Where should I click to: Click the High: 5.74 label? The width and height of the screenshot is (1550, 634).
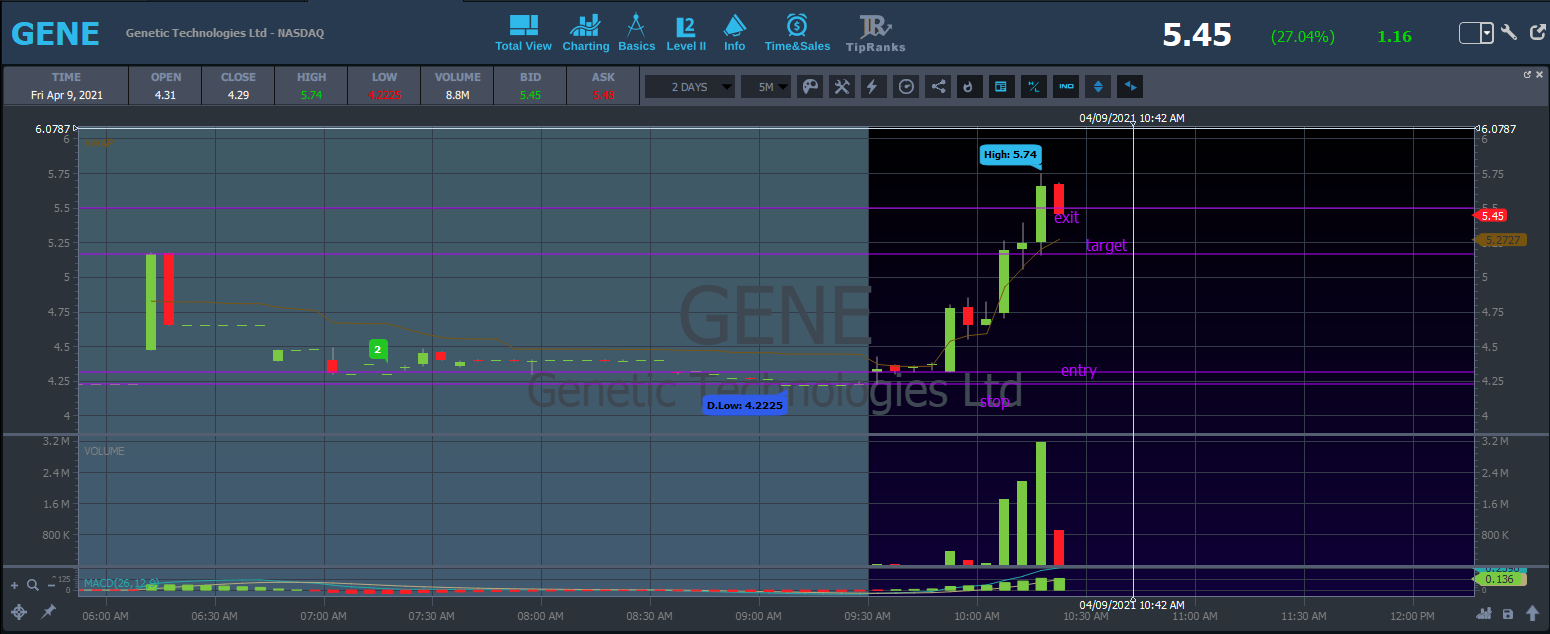pyautogui.click(x=1011, y=154)
